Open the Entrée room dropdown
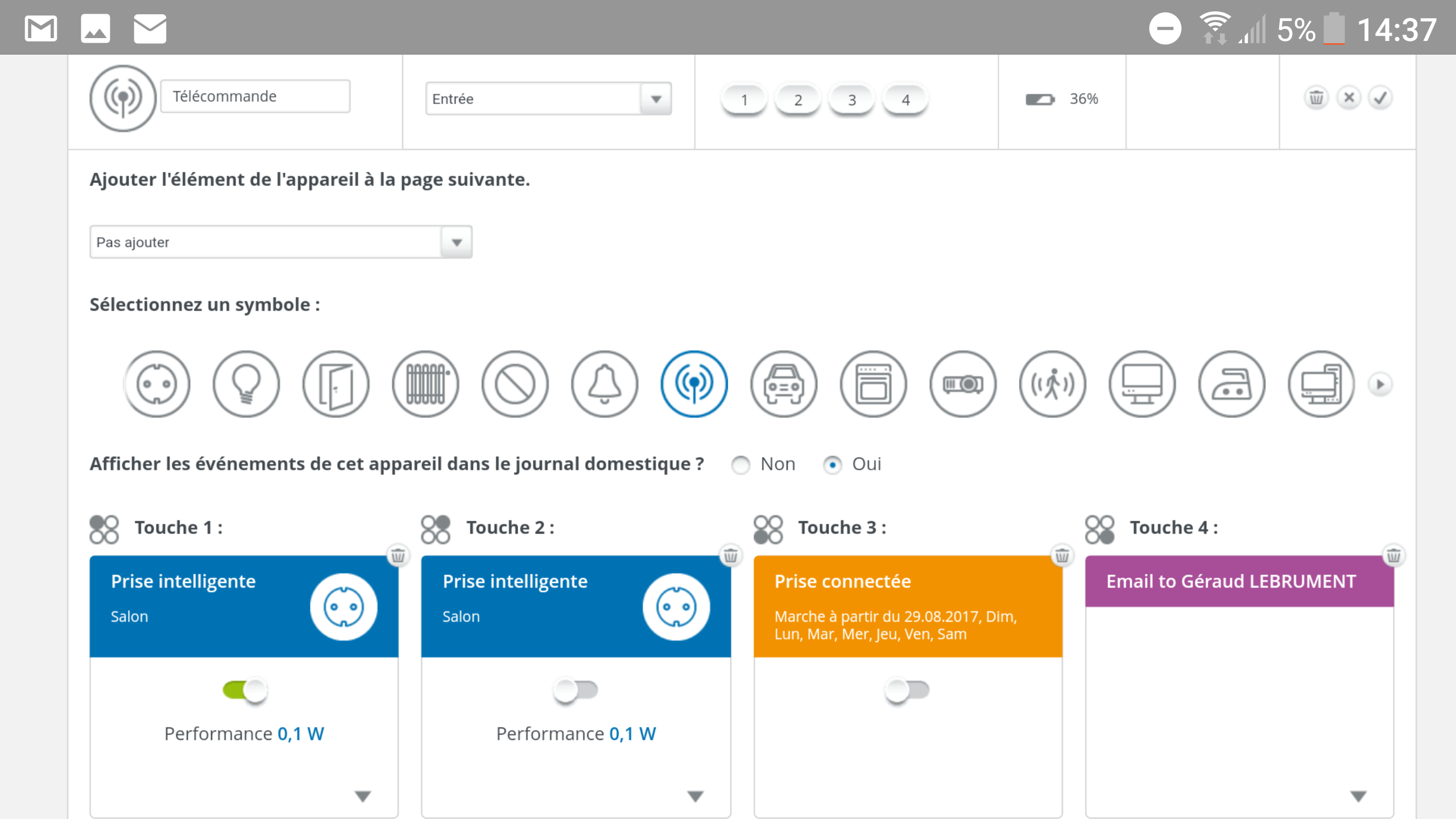 [x=548, y=99]
